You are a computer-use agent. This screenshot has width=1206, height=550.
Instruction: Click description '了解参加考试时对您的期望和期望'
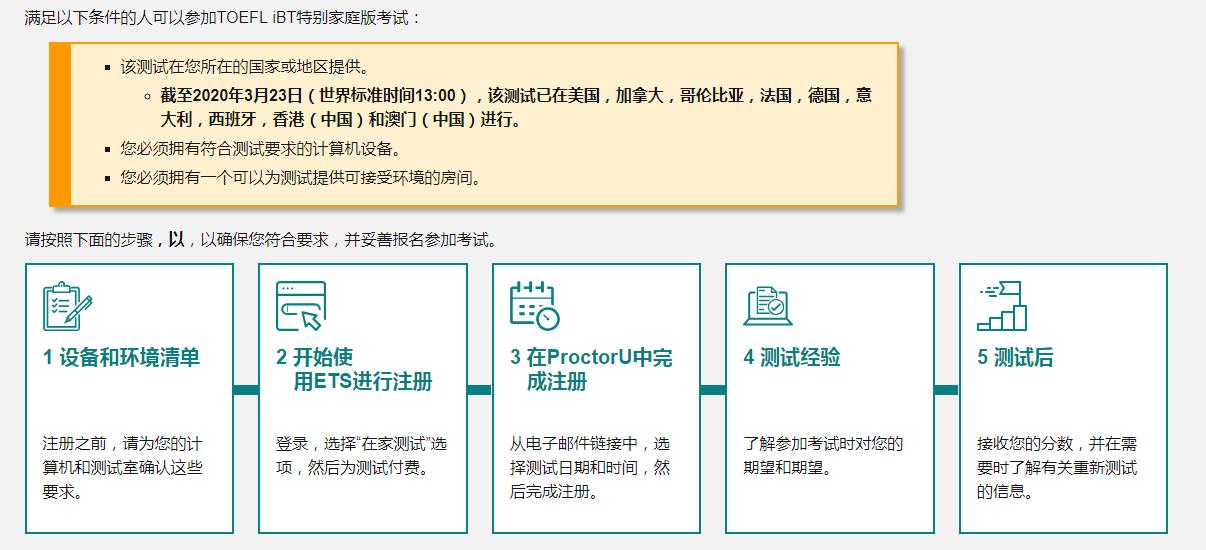824,456
